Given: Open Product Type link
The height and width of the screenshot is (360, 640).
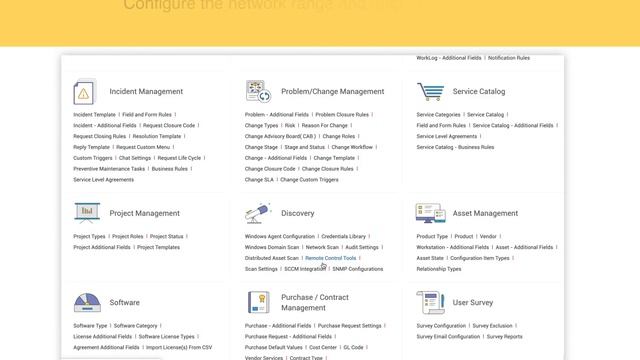Looking at the screenshot, I should [432, 236].
